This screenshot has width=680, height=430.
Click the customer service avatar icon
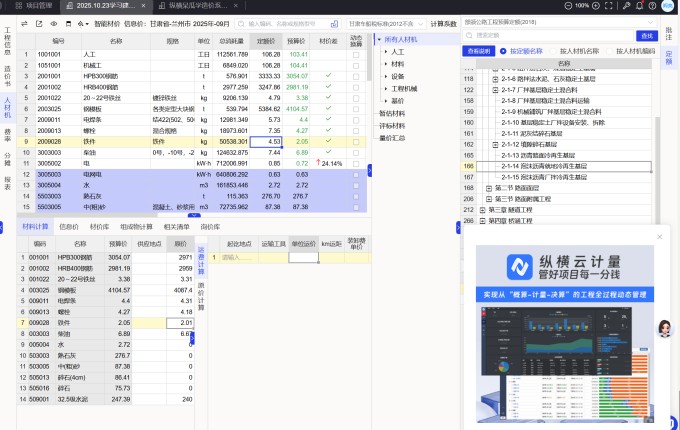click(663, 328)
